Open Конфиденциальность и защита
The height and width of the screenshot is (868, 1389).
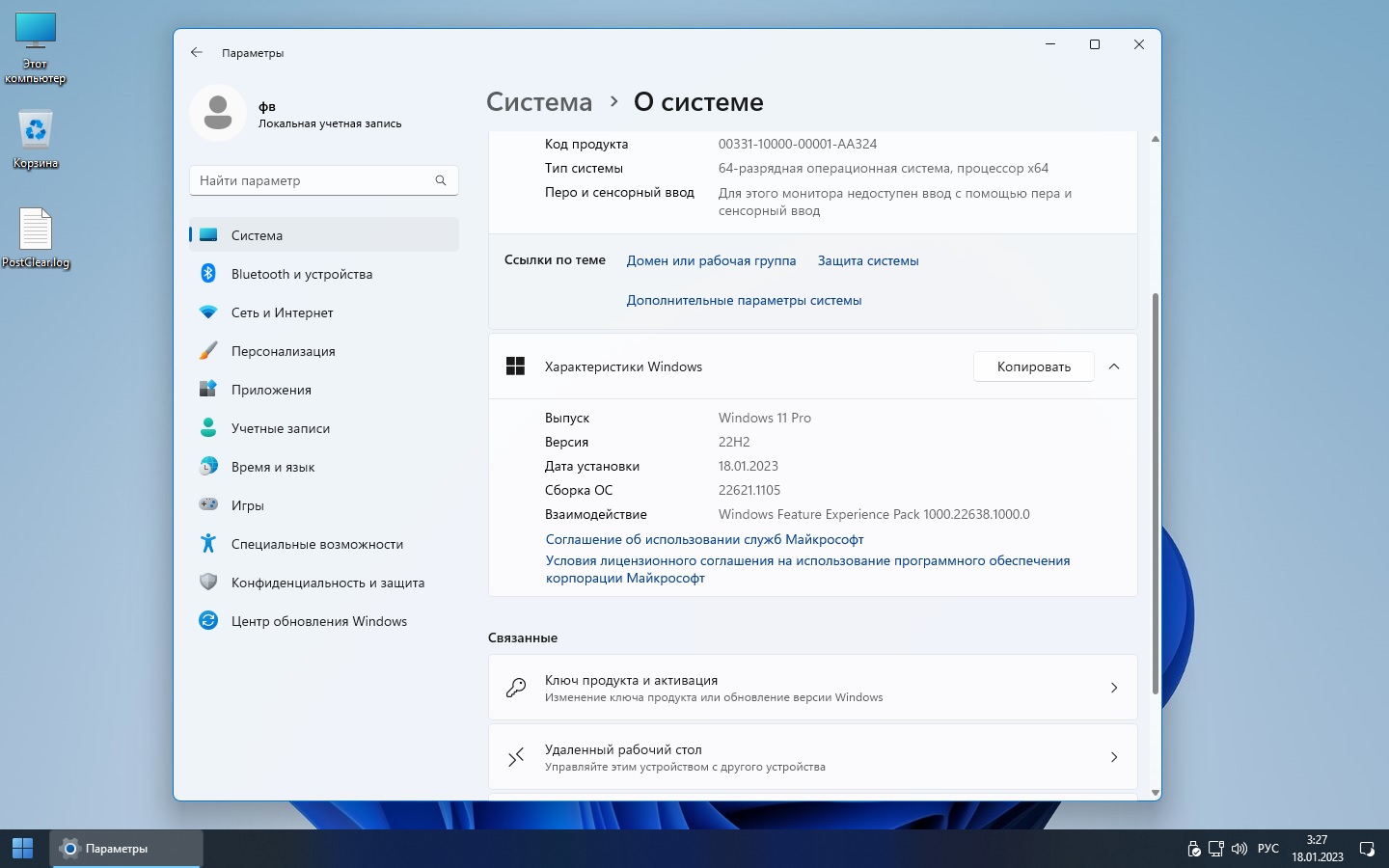coord(324,583)
